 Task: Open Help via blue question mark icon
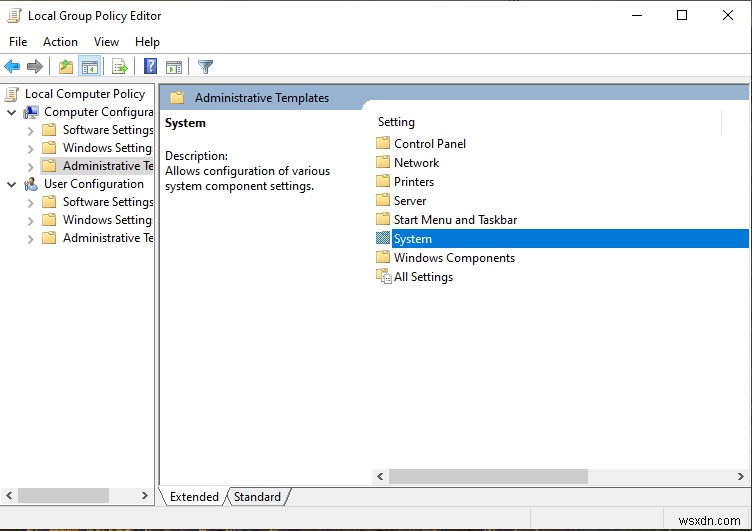click(151, 67)
